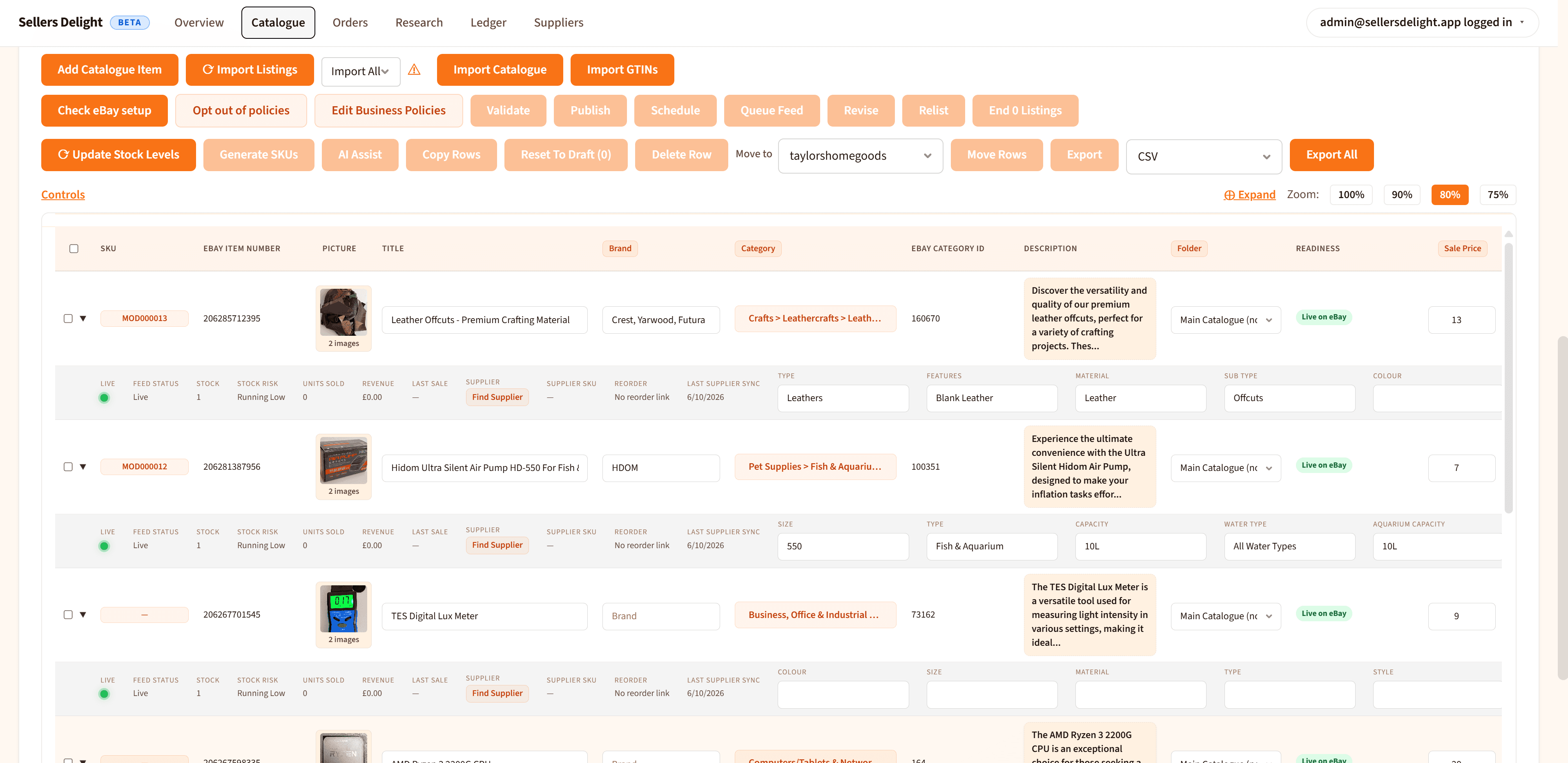
Task: Open Folder dropdown for Hidom Air Pump row
Action: pyautogui.click(x=1225, y=468)
